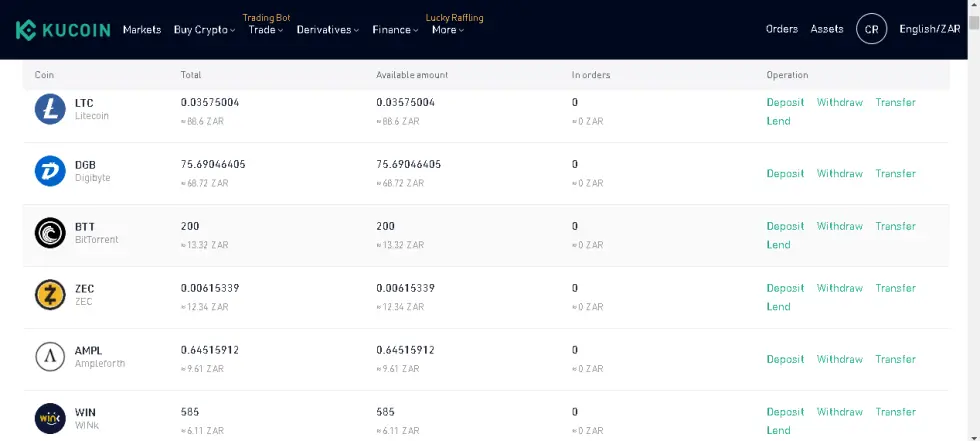Select the LTC total 0.03575004

pos(210,102)
